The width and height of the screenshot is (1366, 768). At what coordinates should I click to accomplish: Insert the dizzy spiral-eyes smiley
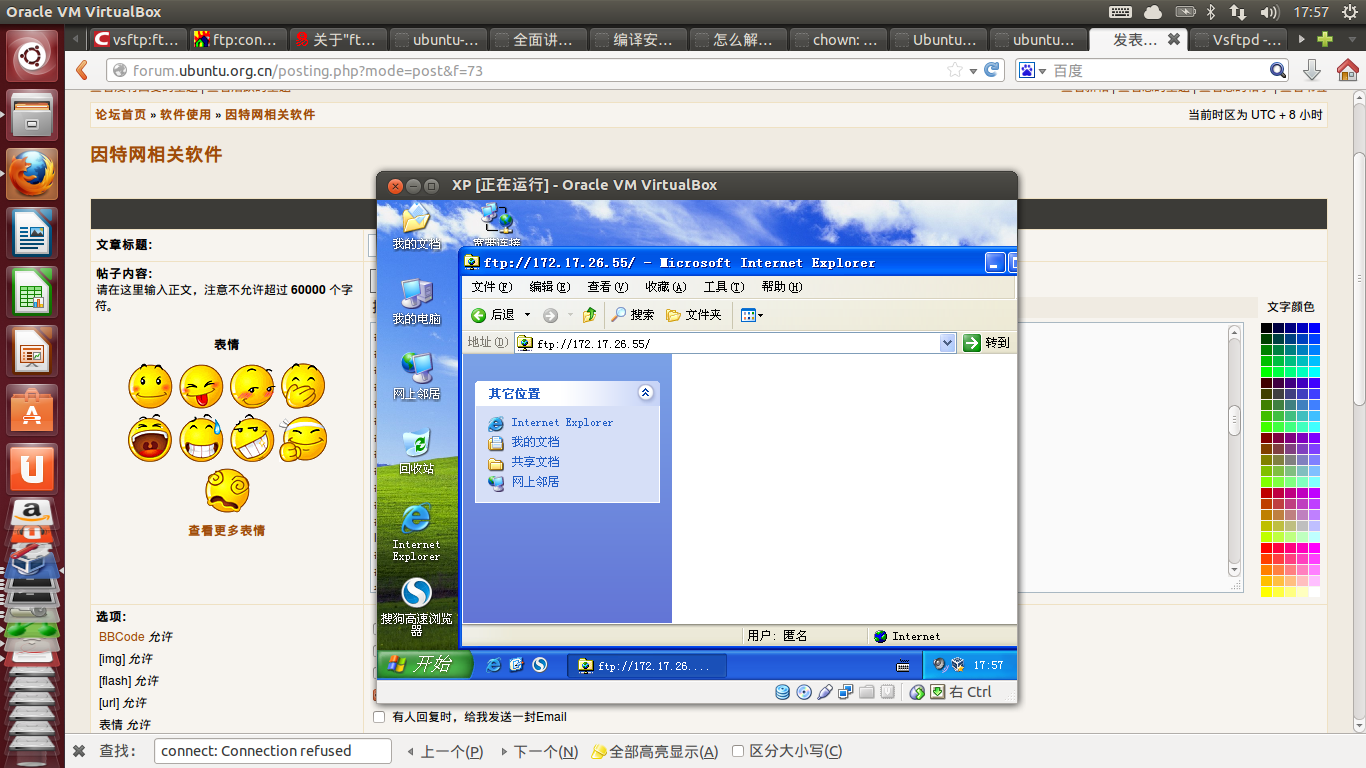coord(227,491)
